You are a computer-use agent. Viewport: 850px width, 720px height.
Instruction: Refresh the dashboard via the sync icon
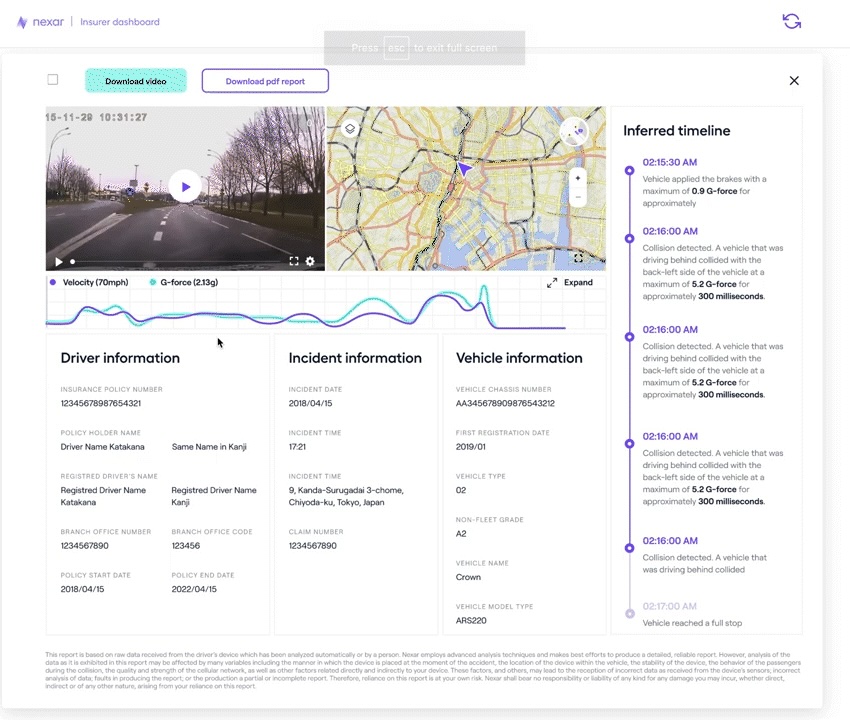(x=791, y=20)
